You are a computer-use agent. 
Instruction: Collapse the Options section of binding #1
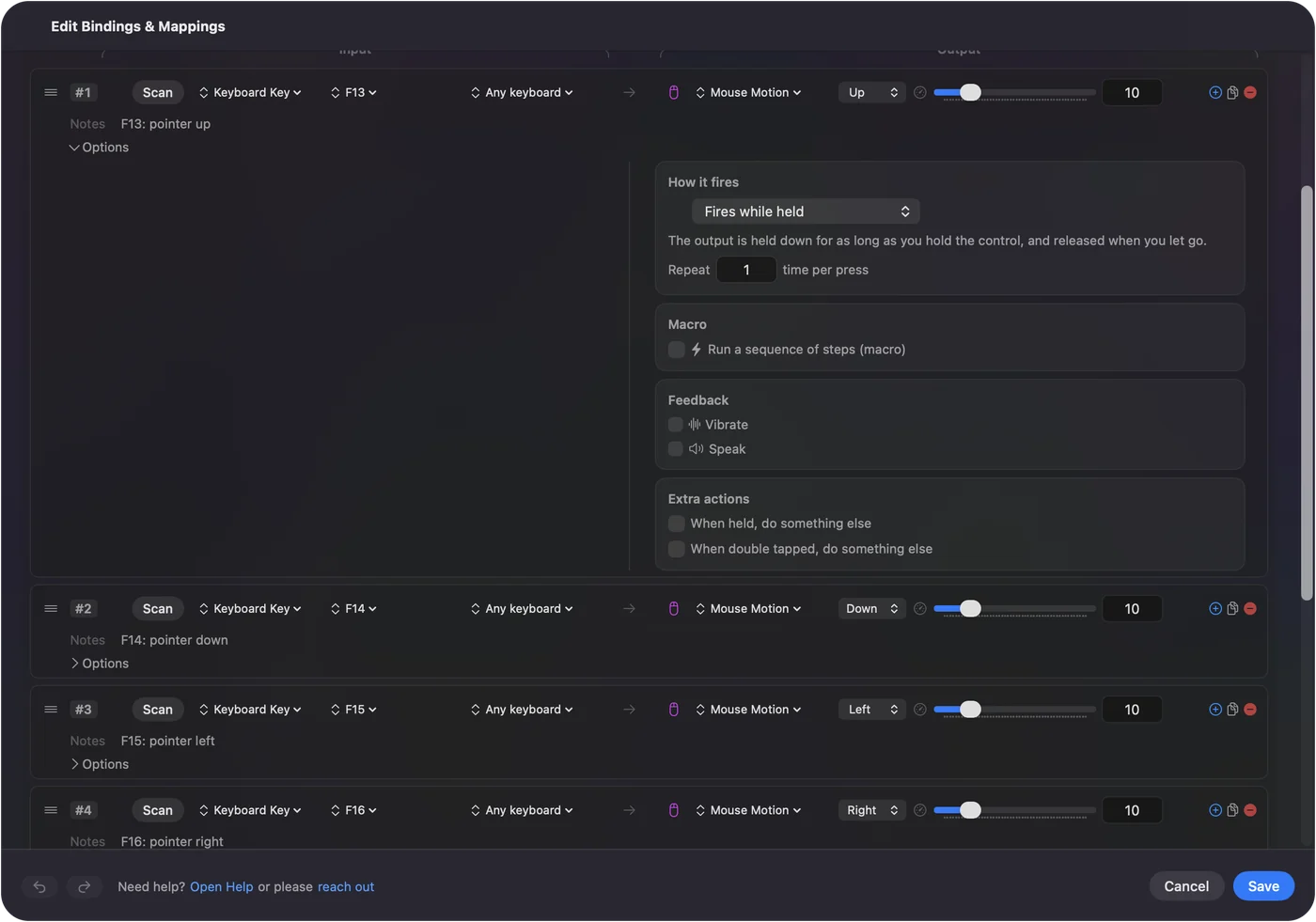[x=99, y=147]
